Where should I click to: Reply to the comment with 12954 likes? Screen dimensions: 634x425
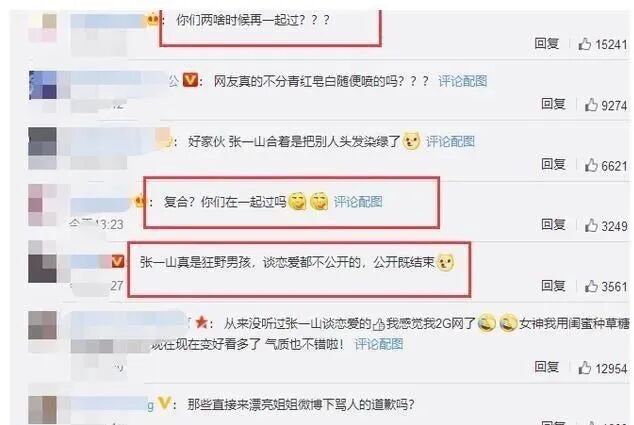click(547, 367)
